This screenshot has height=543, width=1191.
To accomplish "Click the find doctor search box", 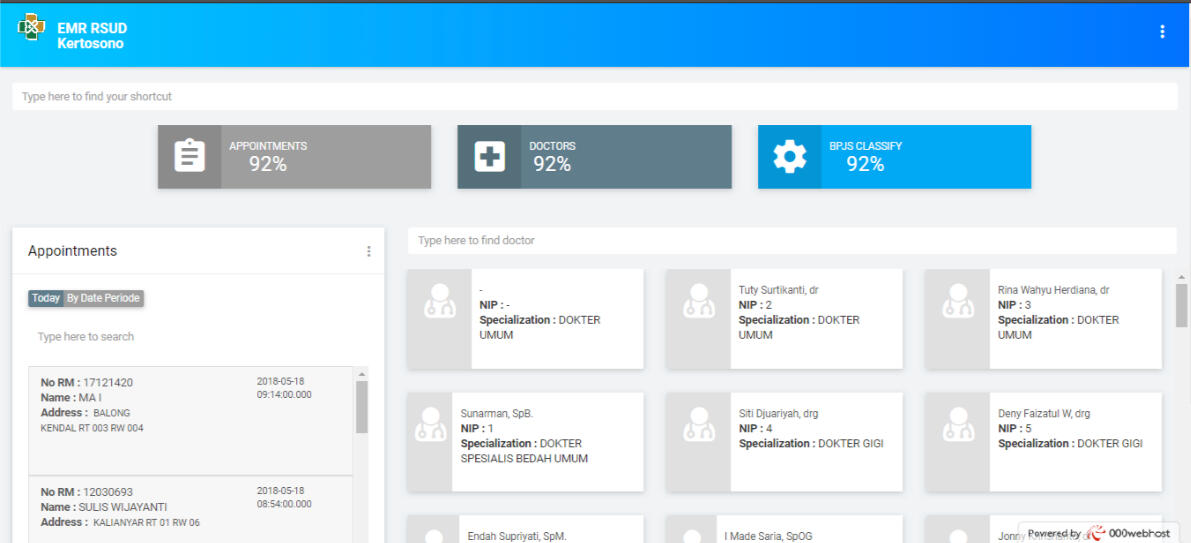I will point(791,241).
